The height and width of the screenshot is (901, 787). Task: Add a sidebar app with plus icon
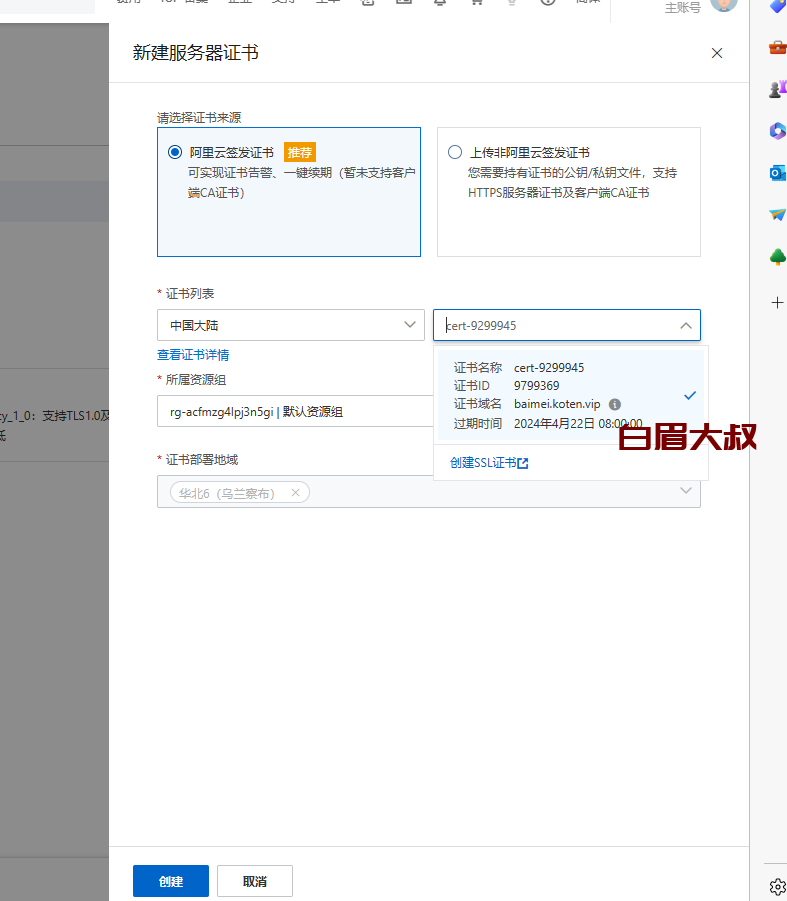click(777, 302)
